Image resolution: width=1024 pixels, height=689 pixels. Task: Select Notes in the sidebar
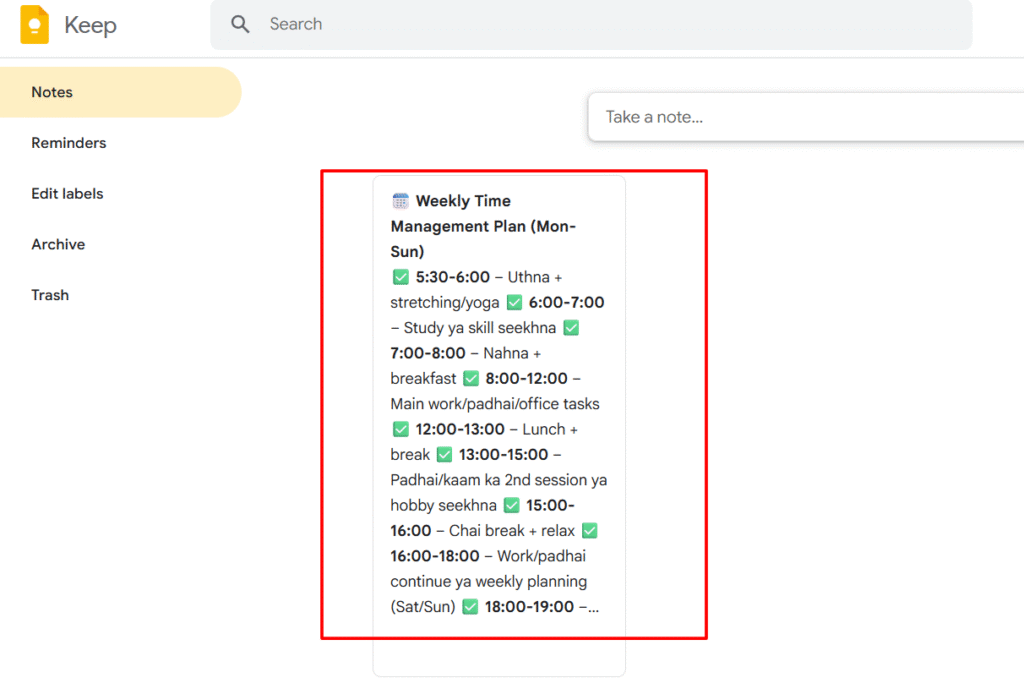[x=52, y=92]
